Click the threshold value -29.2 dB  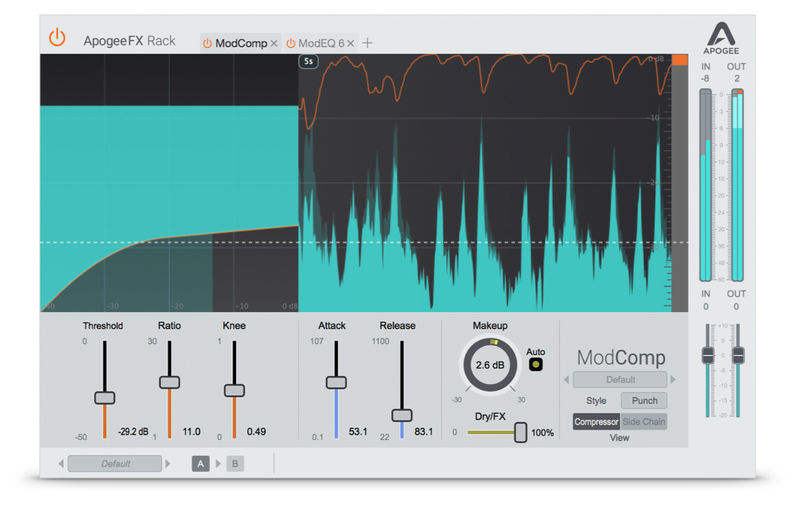coord(133,432)
